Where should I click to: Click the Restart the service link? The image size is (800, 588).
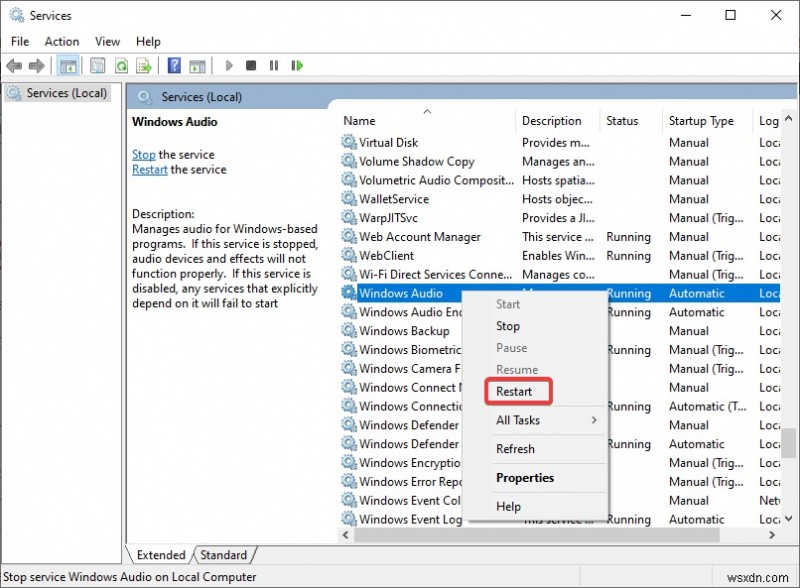tap(149, 169)
